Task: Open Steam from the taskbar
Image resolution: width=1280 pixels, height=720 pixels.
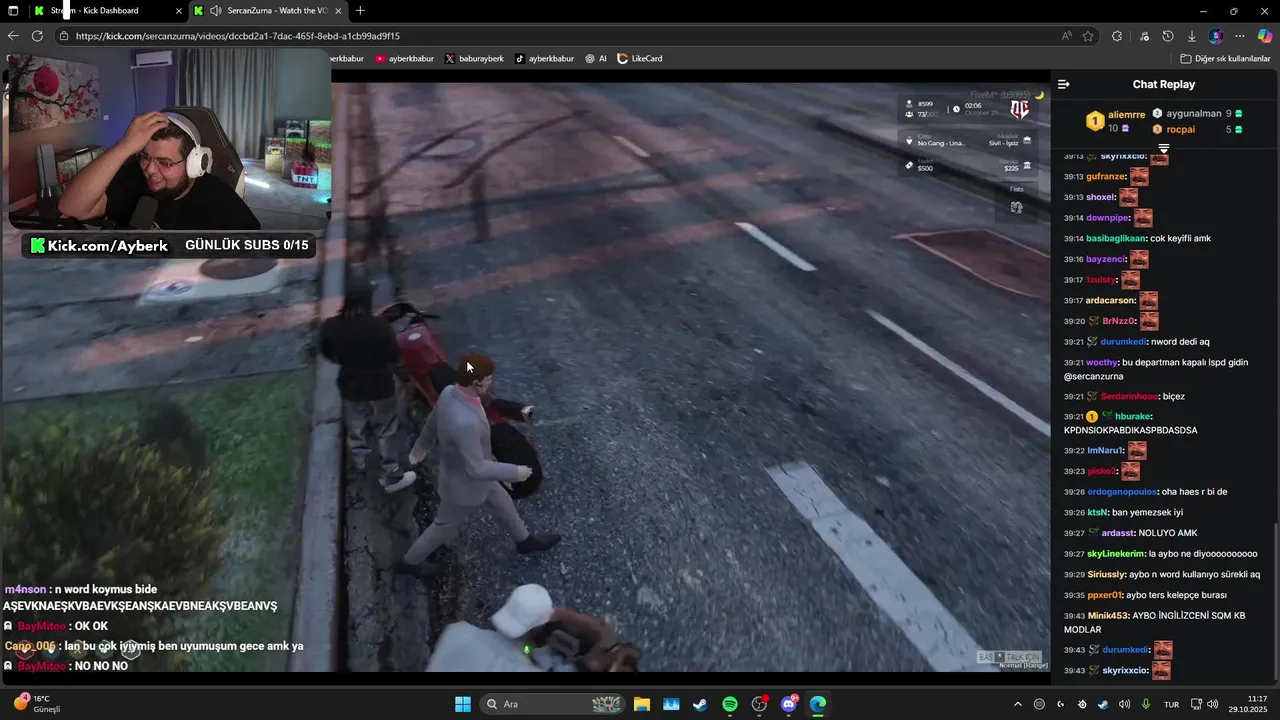Action: (700, 704)
